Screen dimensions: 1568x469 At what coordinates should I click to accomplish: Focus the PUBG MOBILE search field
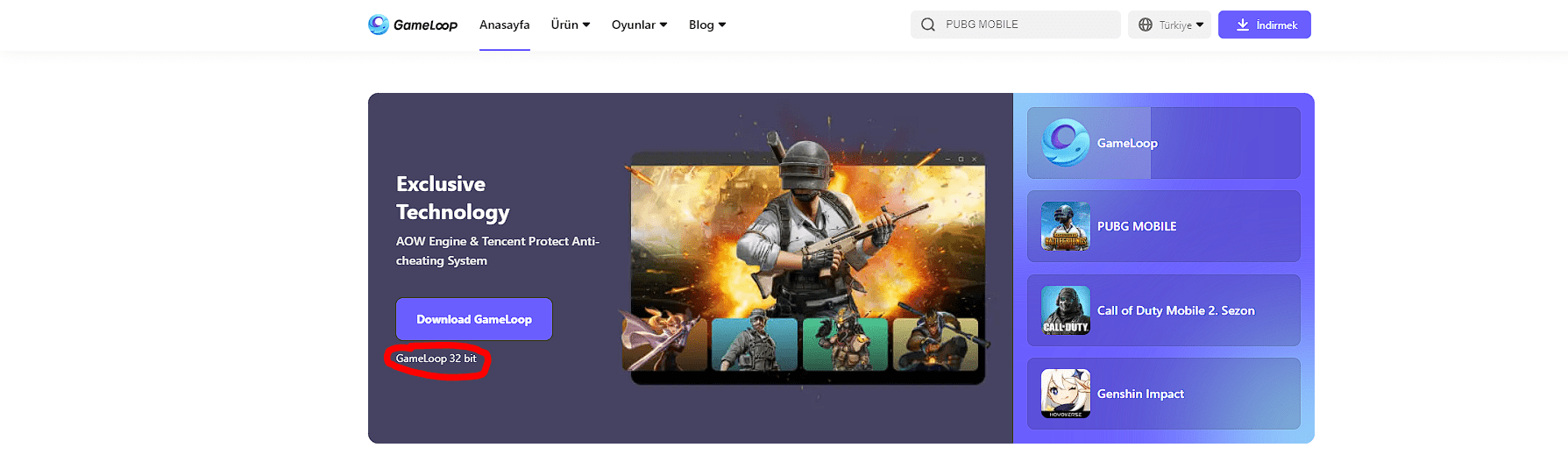1016,25
